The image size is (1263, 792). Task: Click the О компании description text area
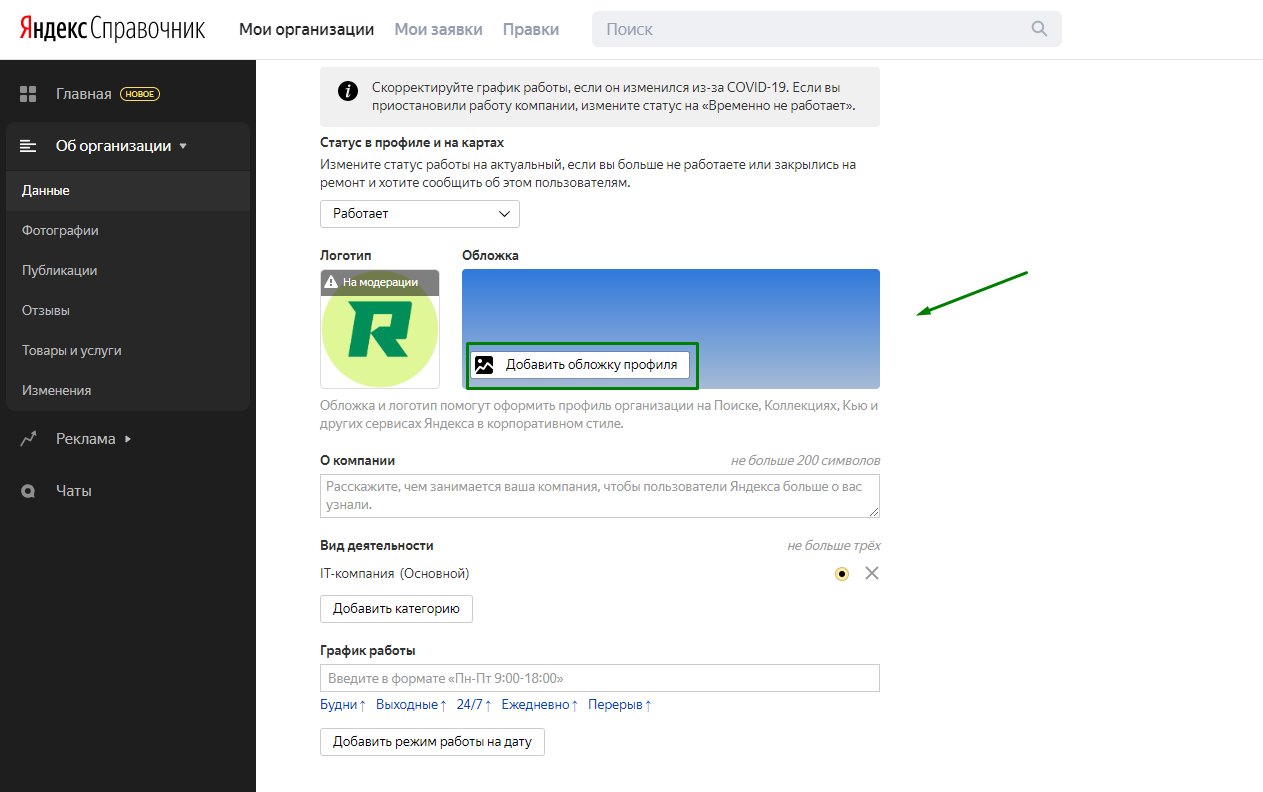[x=599, y=496]
